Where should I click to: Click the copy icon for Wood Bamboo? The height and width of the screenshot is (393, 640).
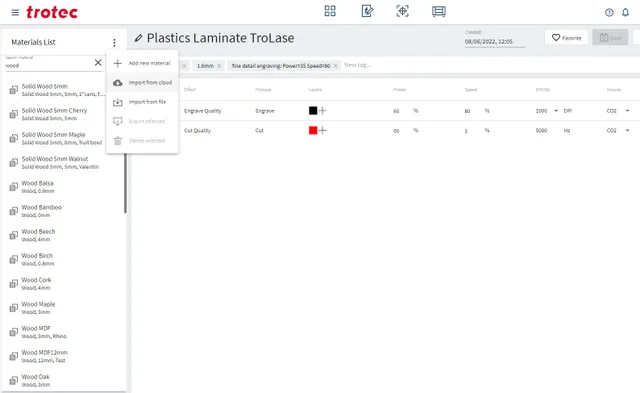(x=14, y=211)
